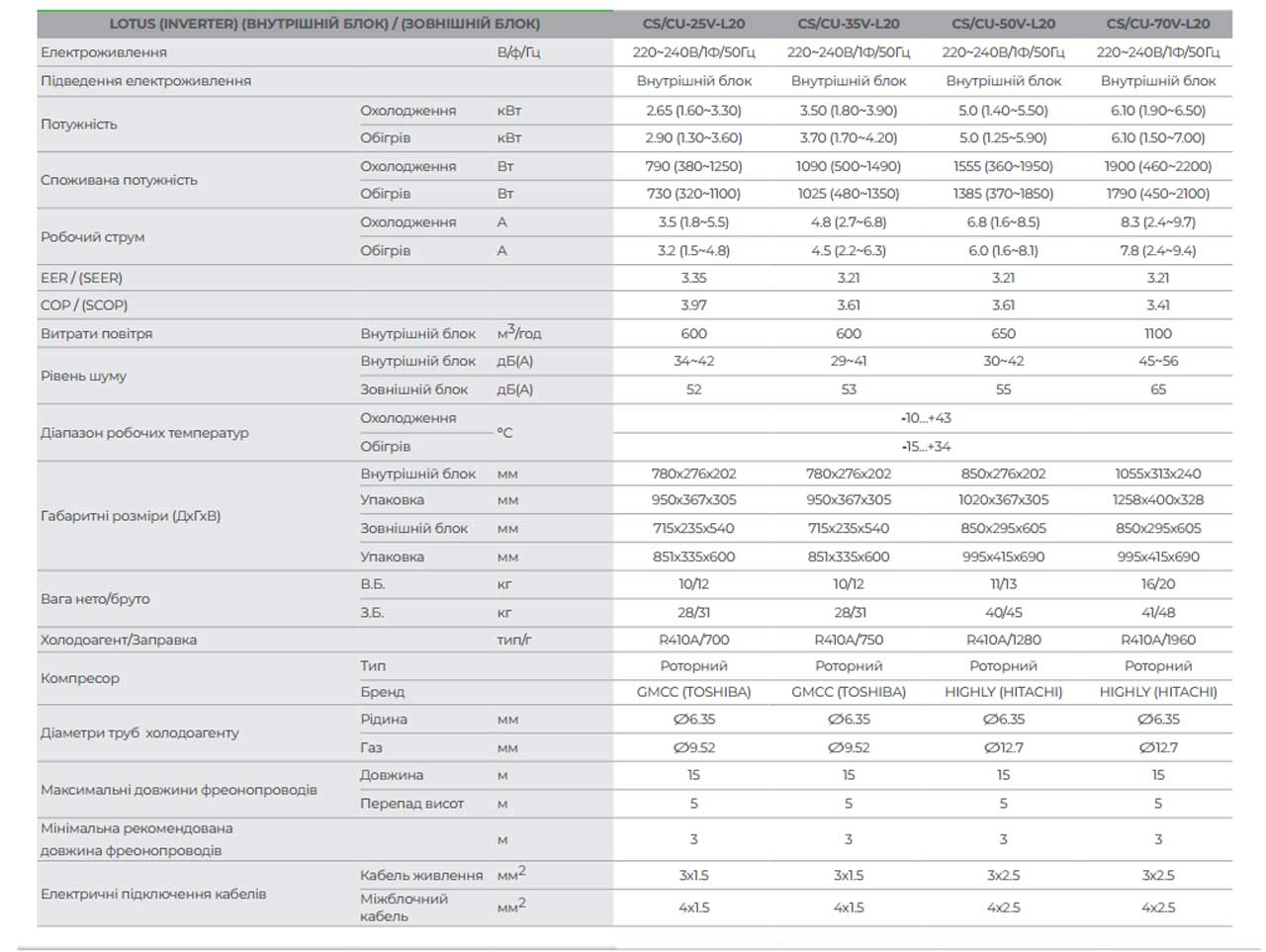The height and width of the screenshot is (952, 1266).
Task: Click the EER value '3.35'
Action: click(x=693, y=278)
